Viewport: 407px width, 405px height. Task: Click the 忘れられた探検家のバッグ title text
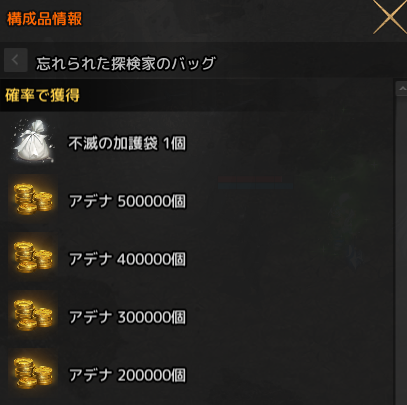pos(126,63)
